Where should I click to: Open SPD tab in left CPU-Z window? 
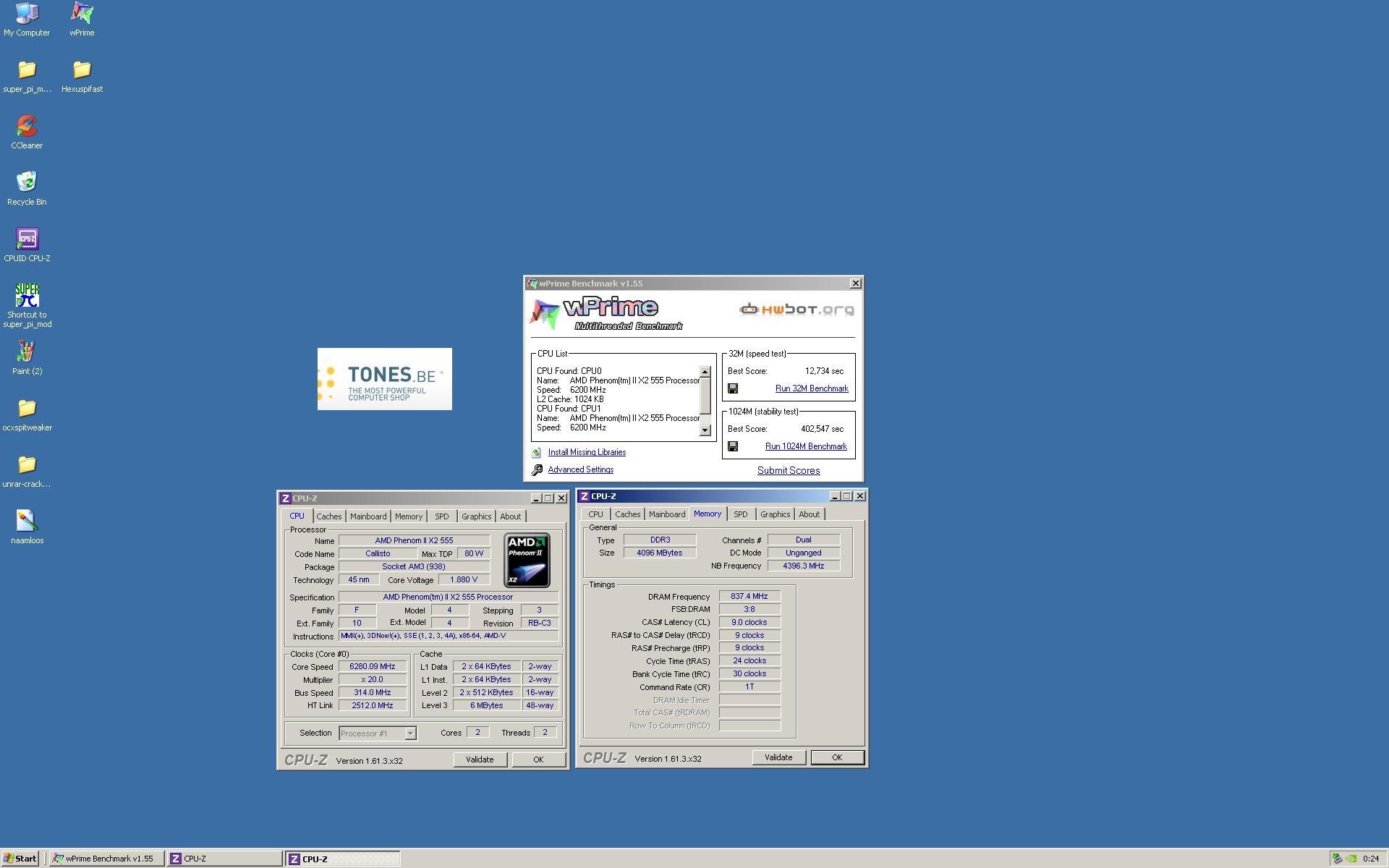coord(441,516)
